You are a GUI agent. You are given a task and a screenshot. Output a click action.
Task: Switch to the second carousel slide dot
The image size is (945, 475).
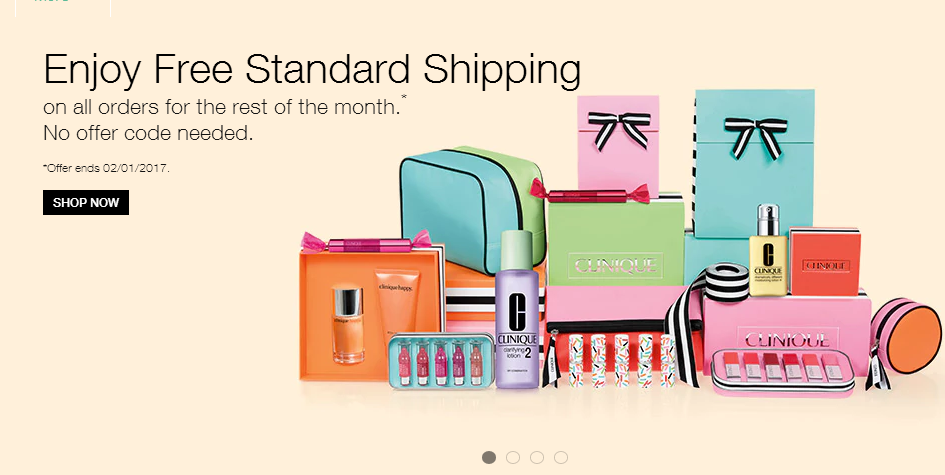click(513, 458)
